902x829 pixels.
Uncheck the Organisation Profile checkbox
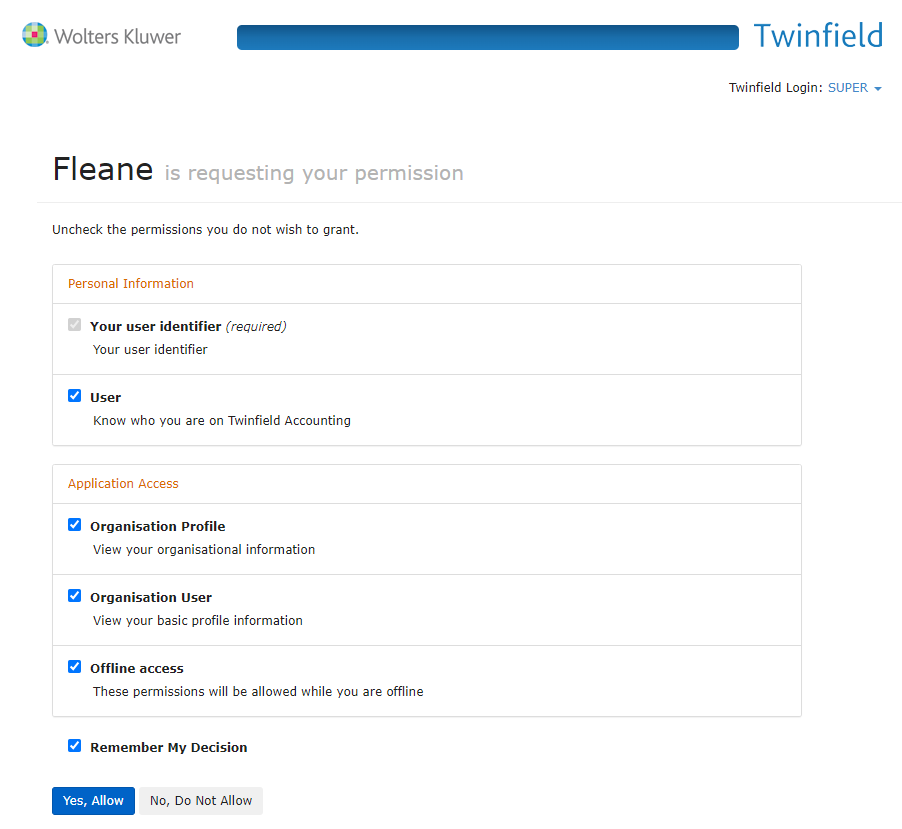pyautogui.click(x=74, y=525)
